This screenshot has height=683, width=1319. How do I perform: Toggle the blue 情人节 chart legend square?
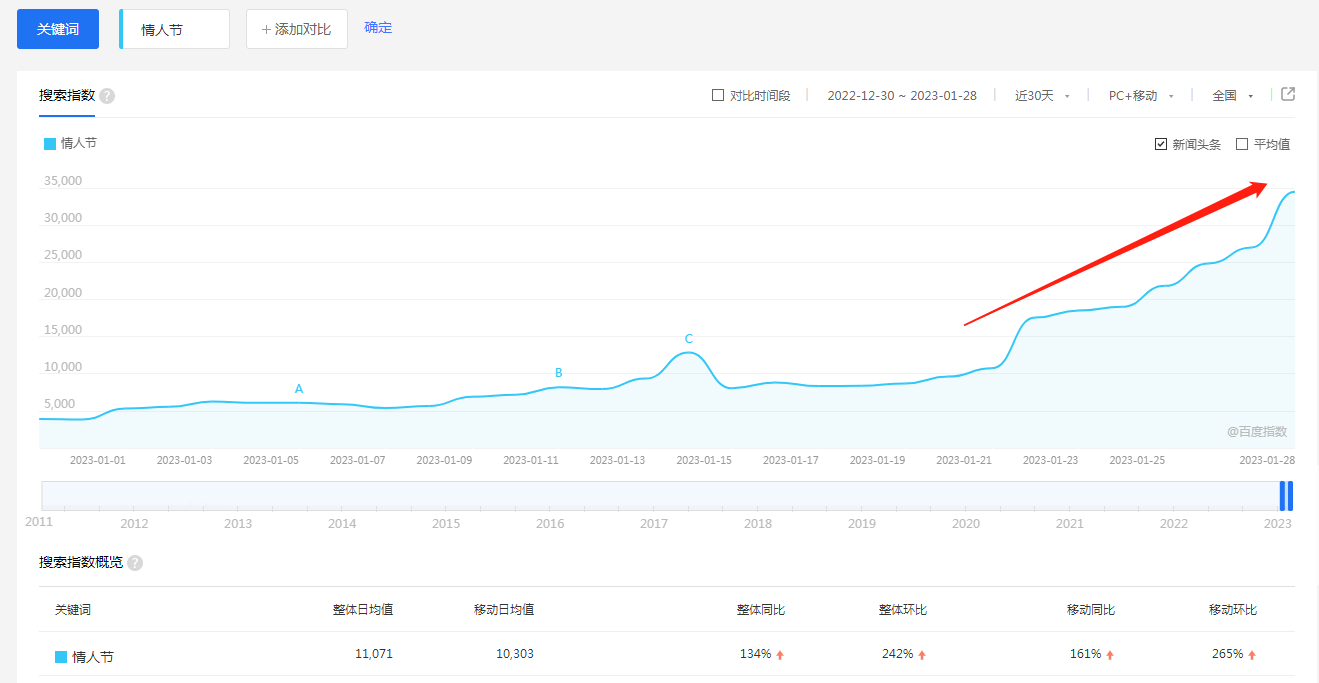point(50,144)
